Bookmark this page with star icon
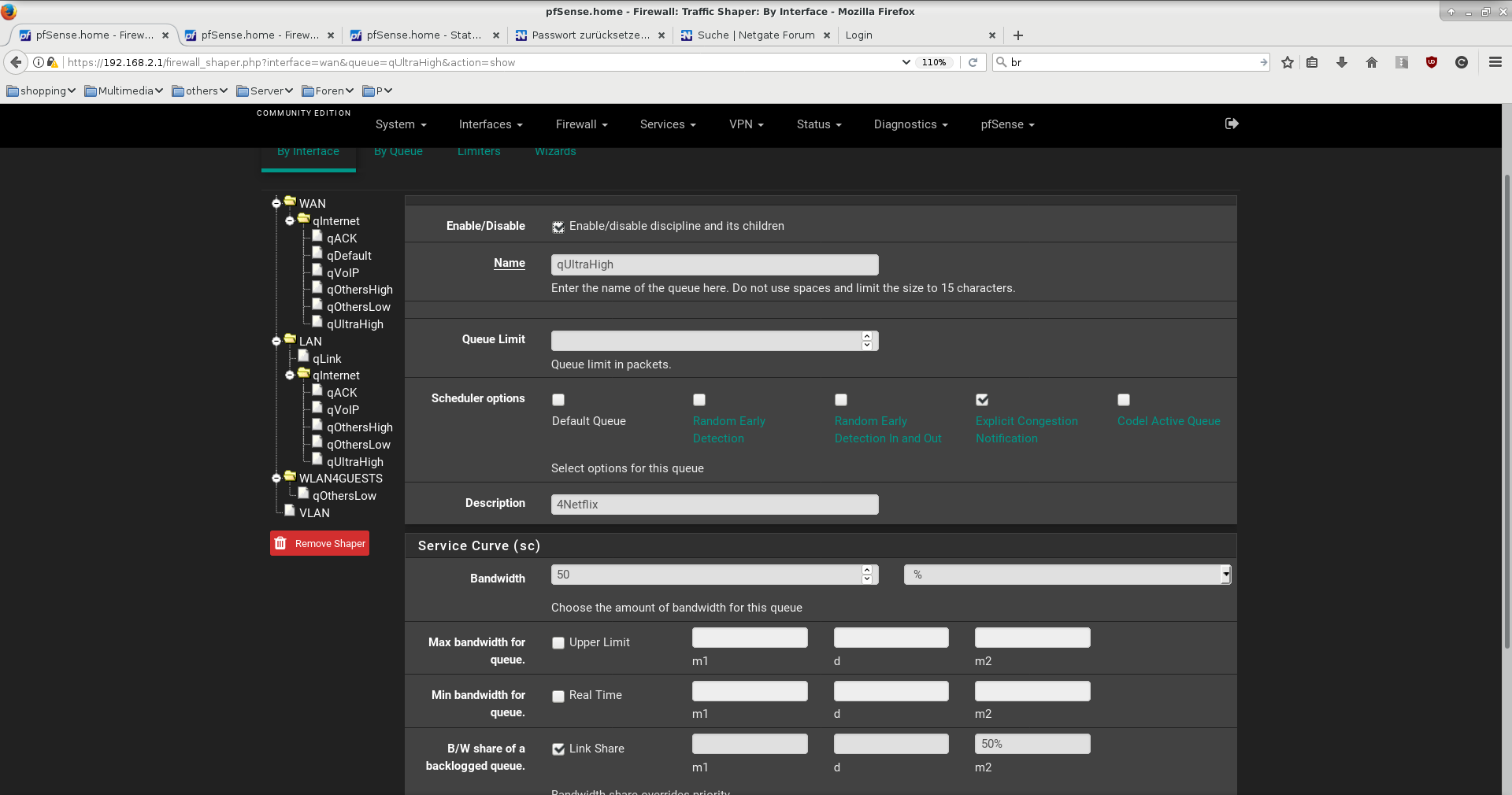 pyautogui.click(x=1288, y=62)
